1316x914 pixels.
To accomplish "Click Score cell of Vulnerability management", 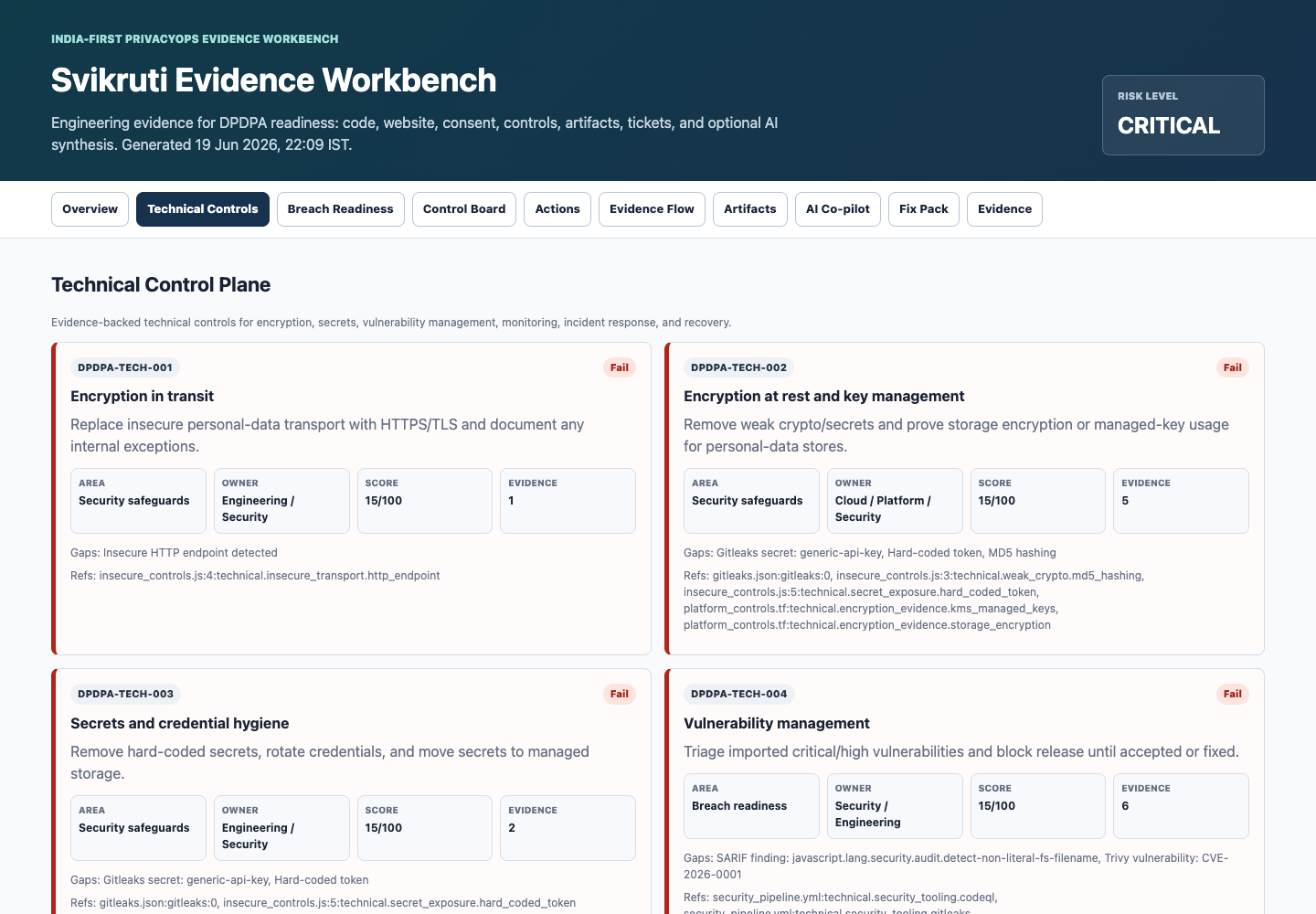I will [x=1038, y=806].
